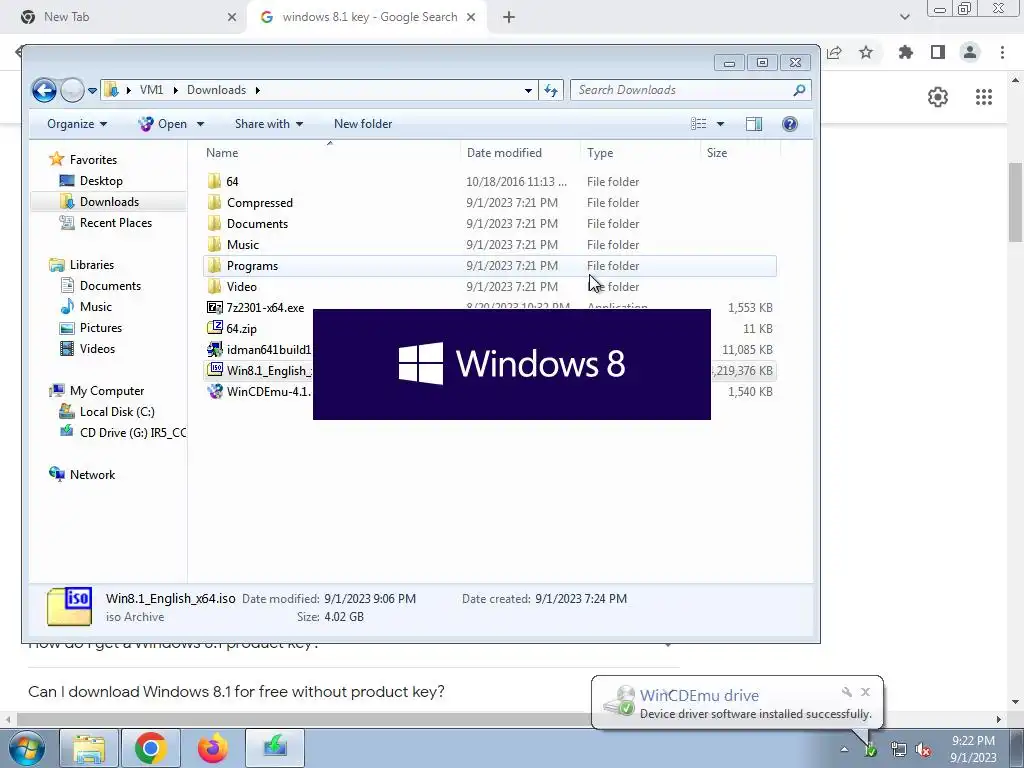Open the Organize menu
This screenshot has height=768, width=1024.
pos(77,124)
